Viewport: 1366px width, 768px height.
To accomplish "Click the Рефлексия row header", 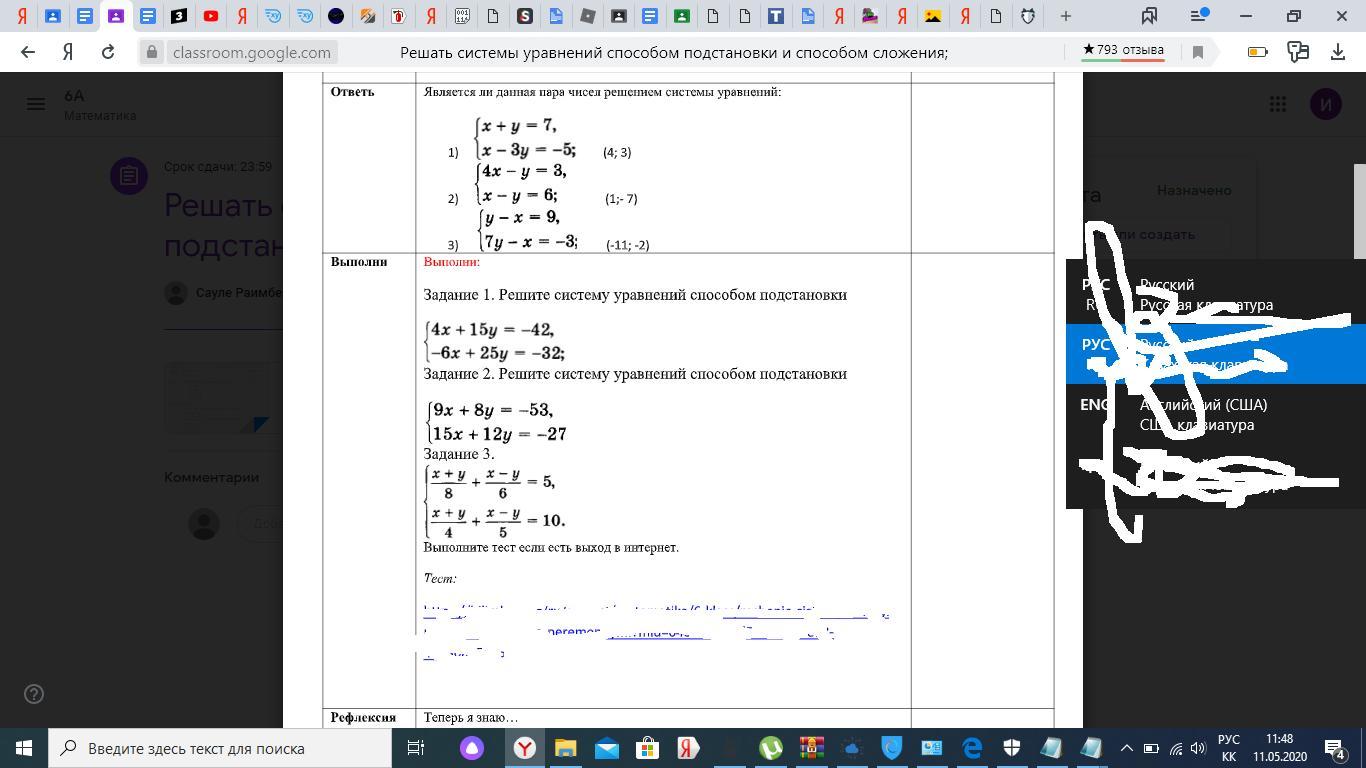I will coord(363,718).
